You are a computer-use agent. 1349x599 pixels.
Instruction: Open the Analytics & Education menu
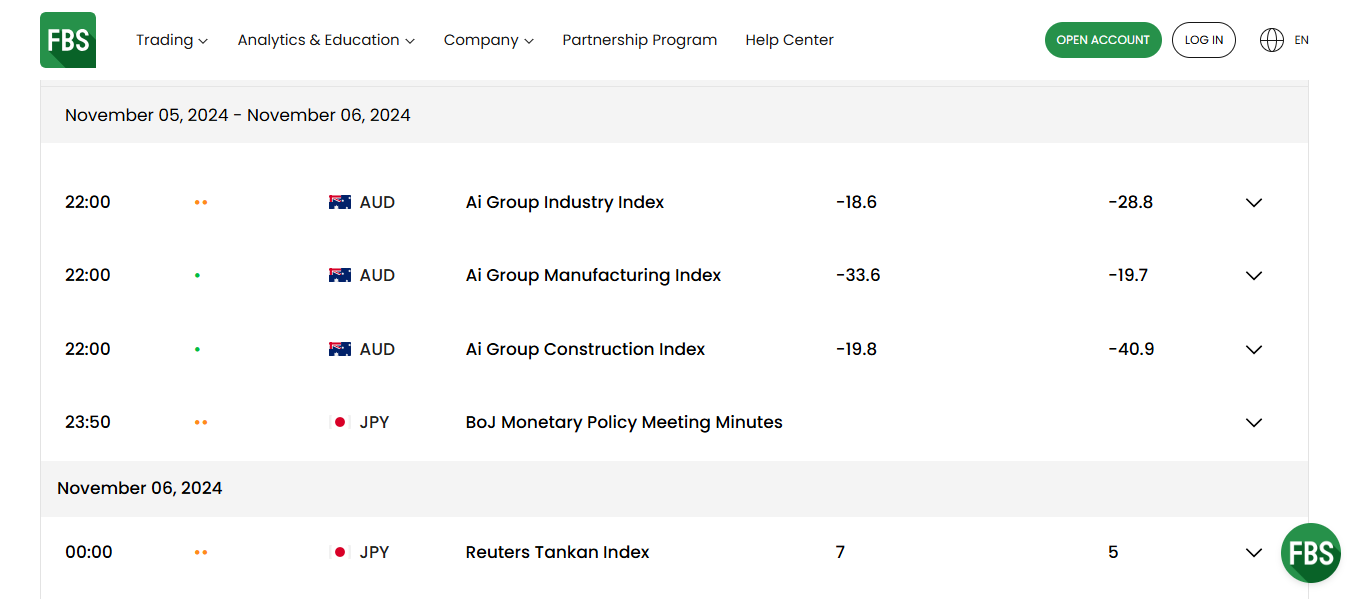[325, 40]
